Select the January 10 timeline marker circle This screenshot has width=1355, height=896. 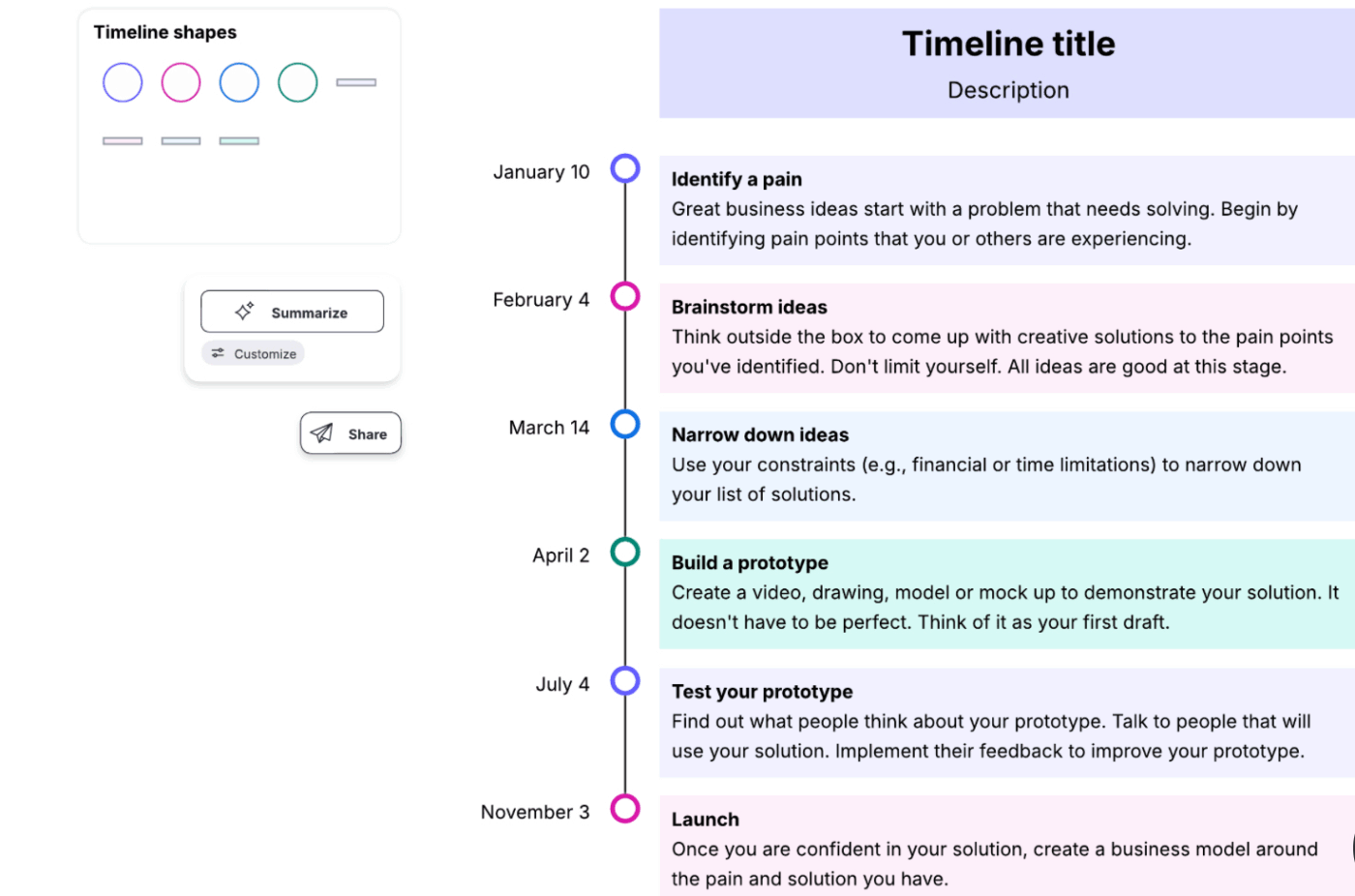tap(625, 167)
